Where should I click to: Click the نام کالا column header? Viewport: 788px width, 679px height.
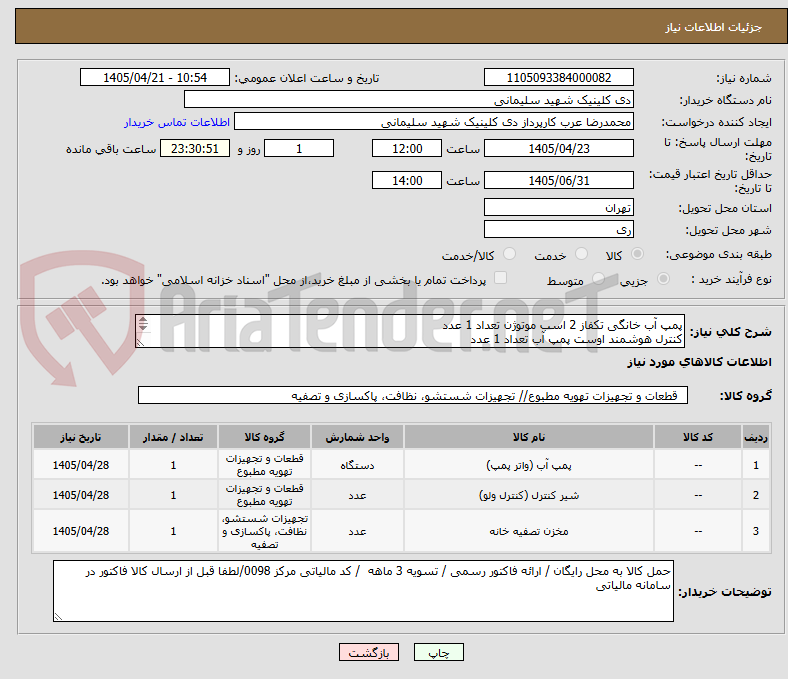[529, 437]
